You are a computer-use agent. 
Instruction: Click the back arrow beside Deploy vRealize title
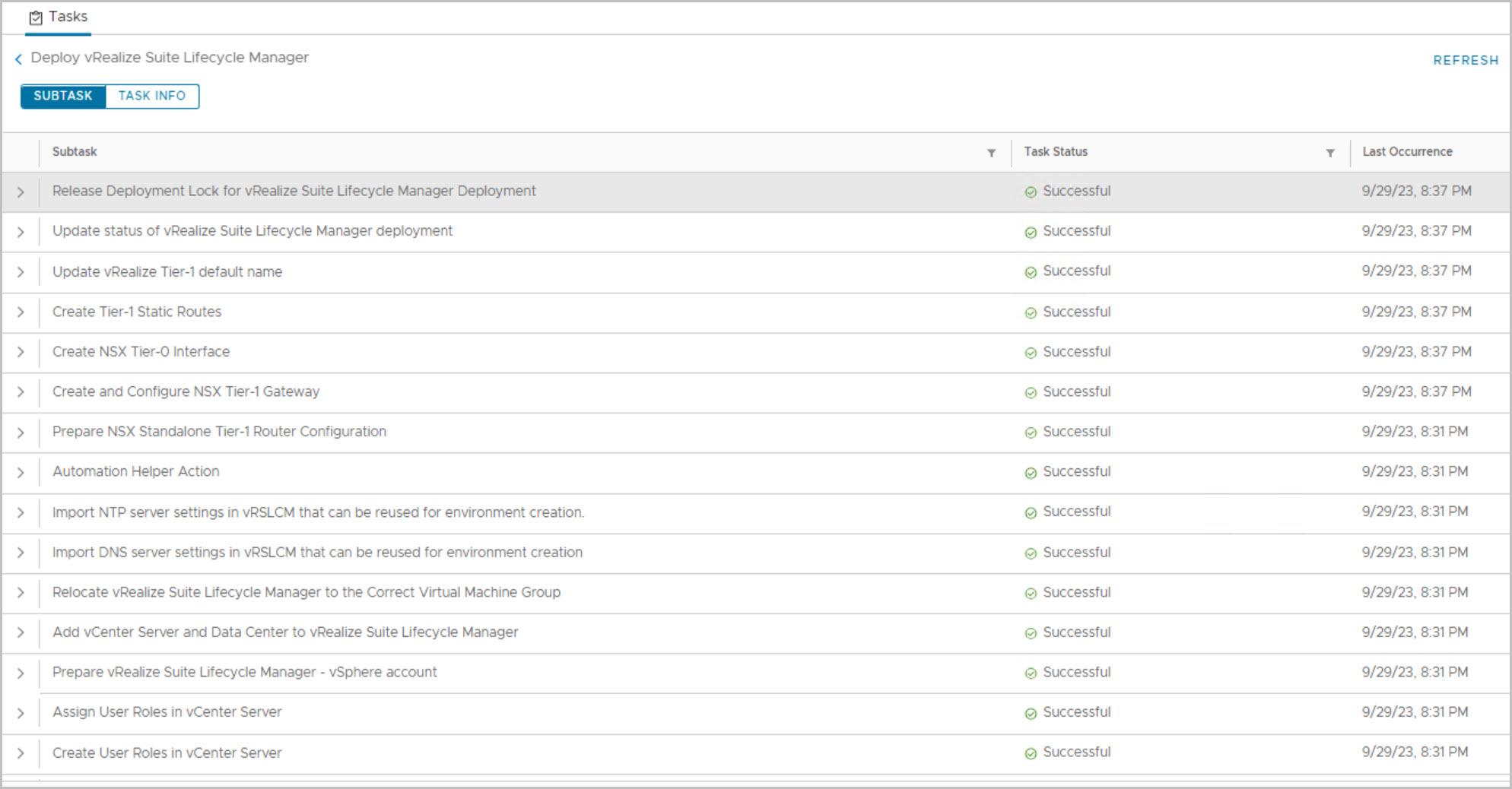click(x=18, y=59)
